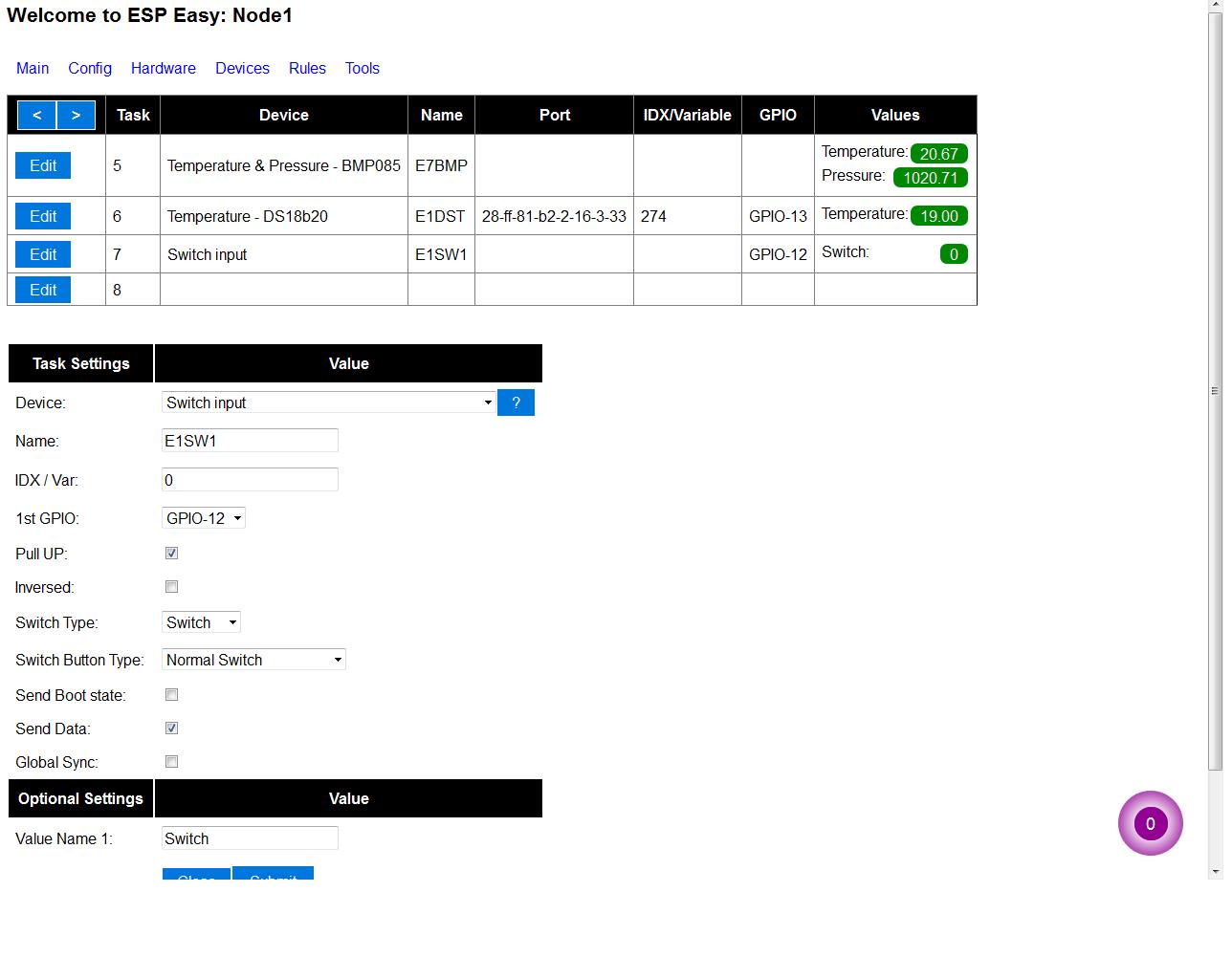Open the Tools page
This screenshot has width=1232, height=979.
tap(363, 68)
